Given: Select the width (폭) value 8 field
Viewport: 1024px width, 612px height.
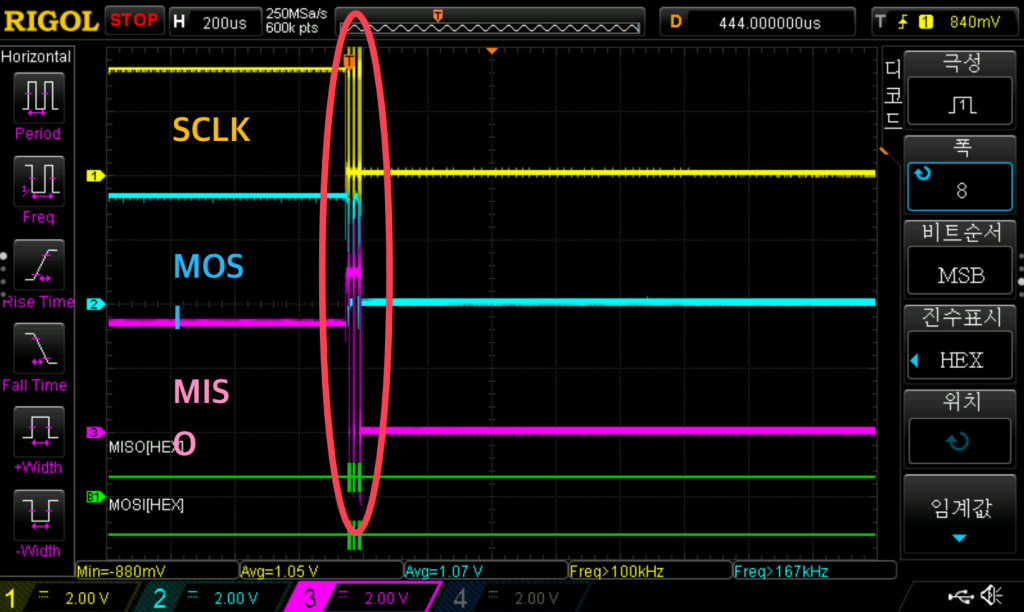Looking at the screenshot, I should (x=960, y=187).
